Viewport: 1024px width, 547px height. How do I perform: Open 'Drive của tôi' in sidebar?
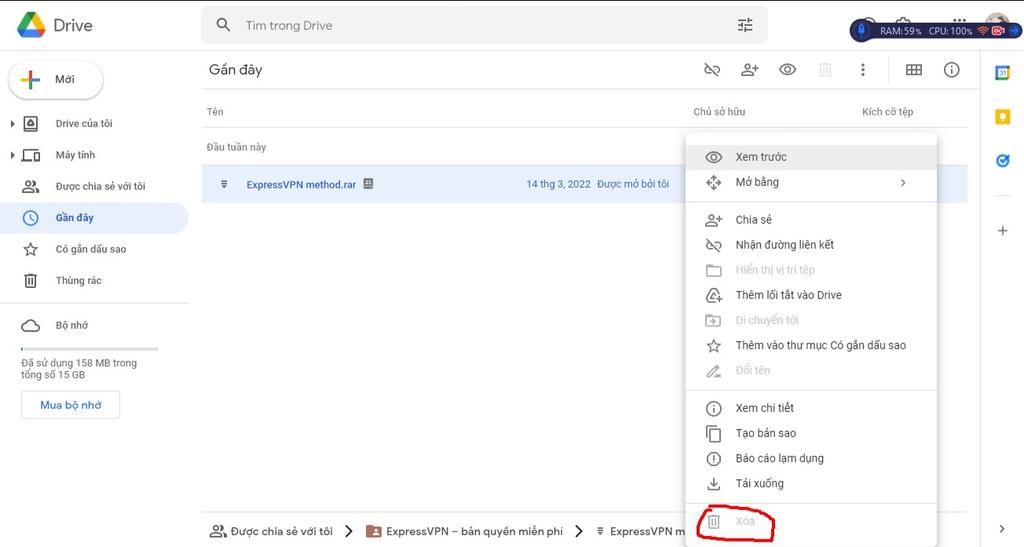(x=84, y=123)
